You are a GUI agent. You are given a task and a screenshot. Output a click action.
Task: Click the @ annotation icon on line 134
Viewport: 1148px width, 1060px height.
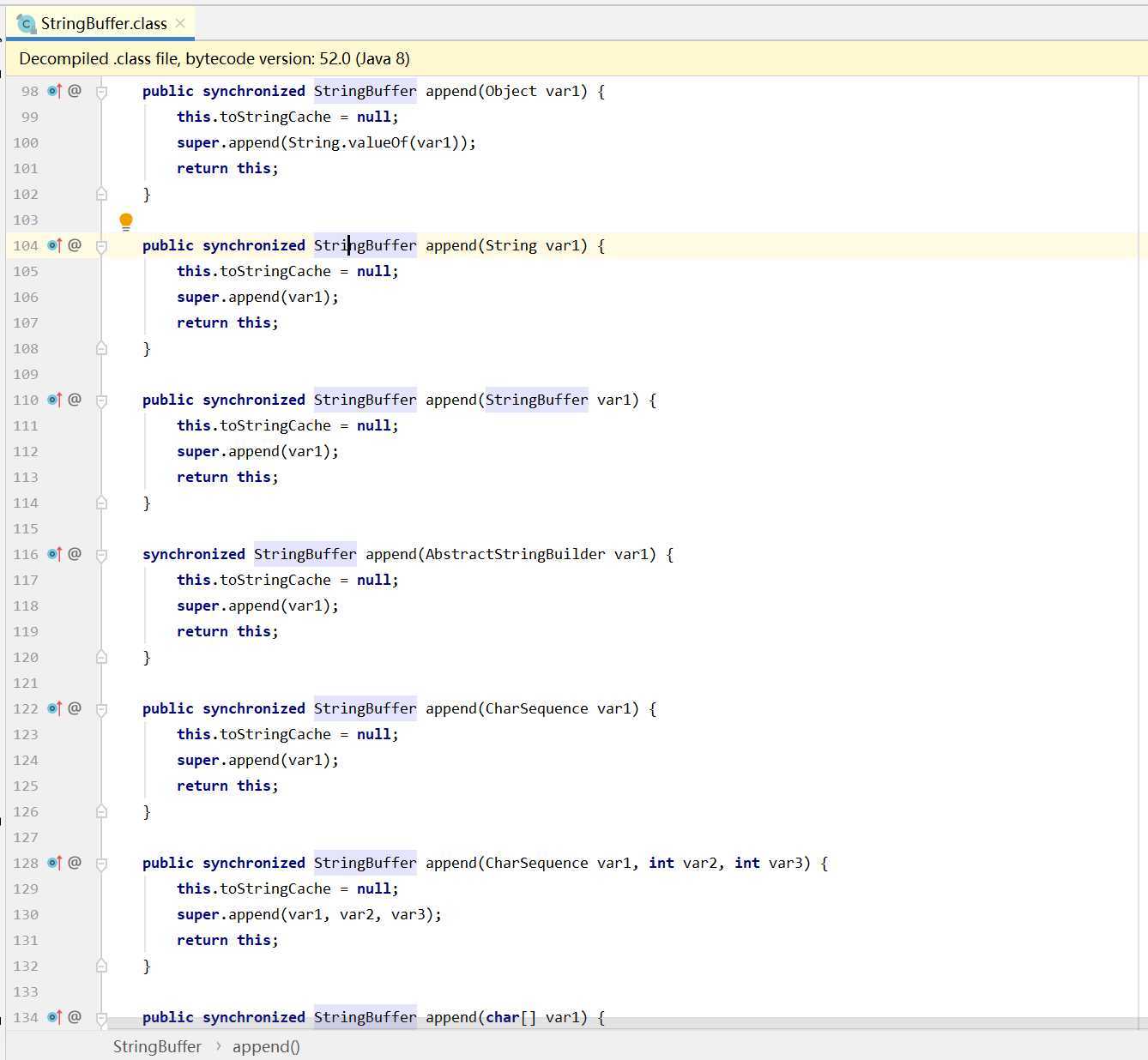(75, 1016)
